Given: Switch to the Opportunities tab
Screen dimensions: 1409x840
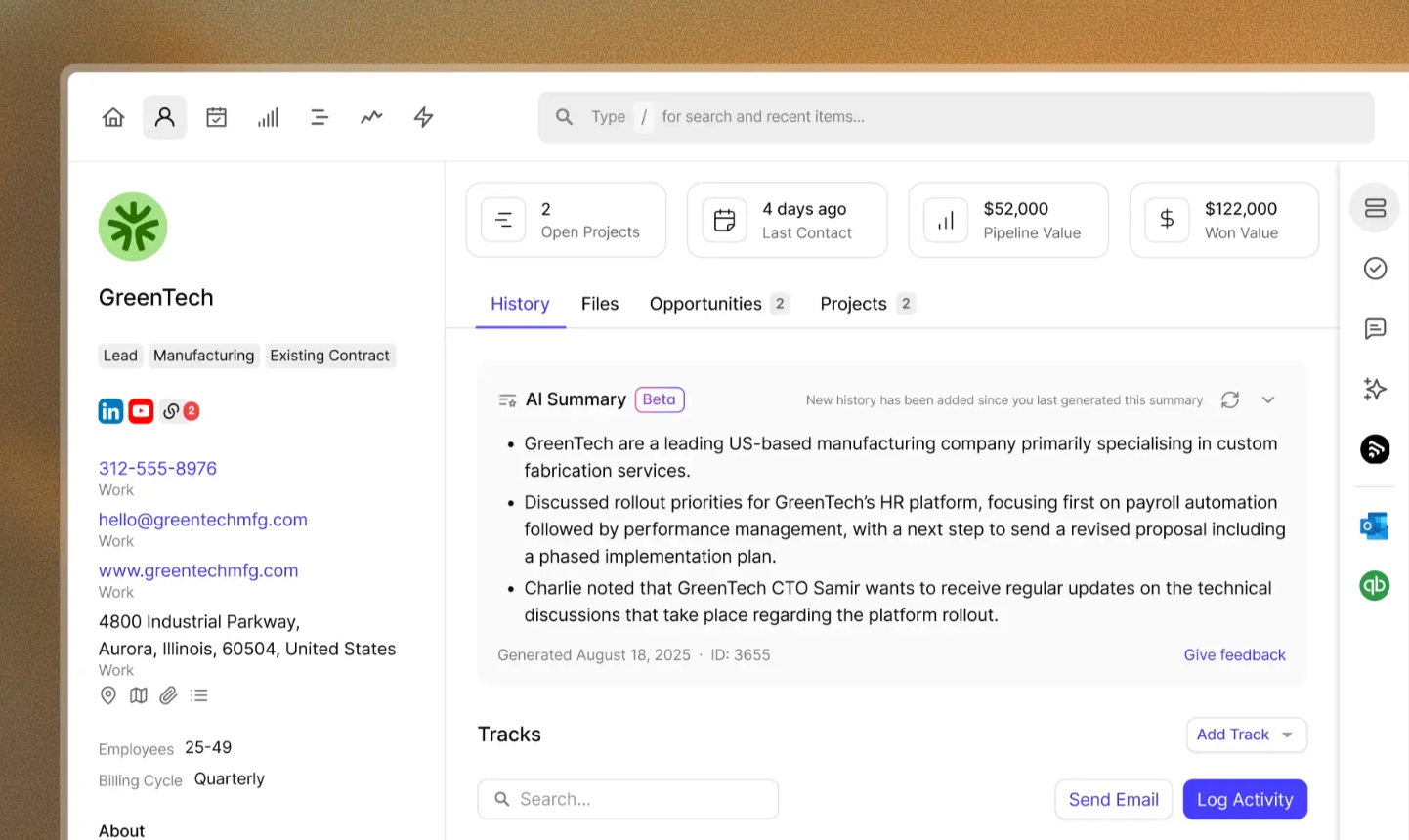Looking at the screenshot, I should (719, 304).
